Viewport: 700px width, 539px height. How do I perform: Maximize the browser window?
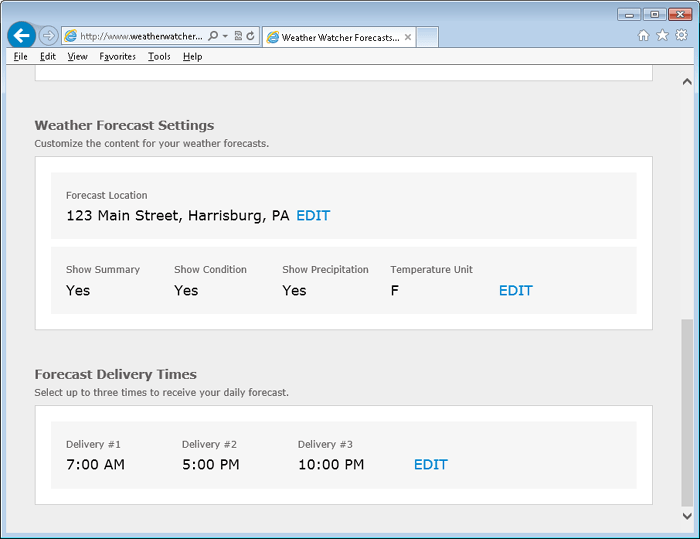654,15
